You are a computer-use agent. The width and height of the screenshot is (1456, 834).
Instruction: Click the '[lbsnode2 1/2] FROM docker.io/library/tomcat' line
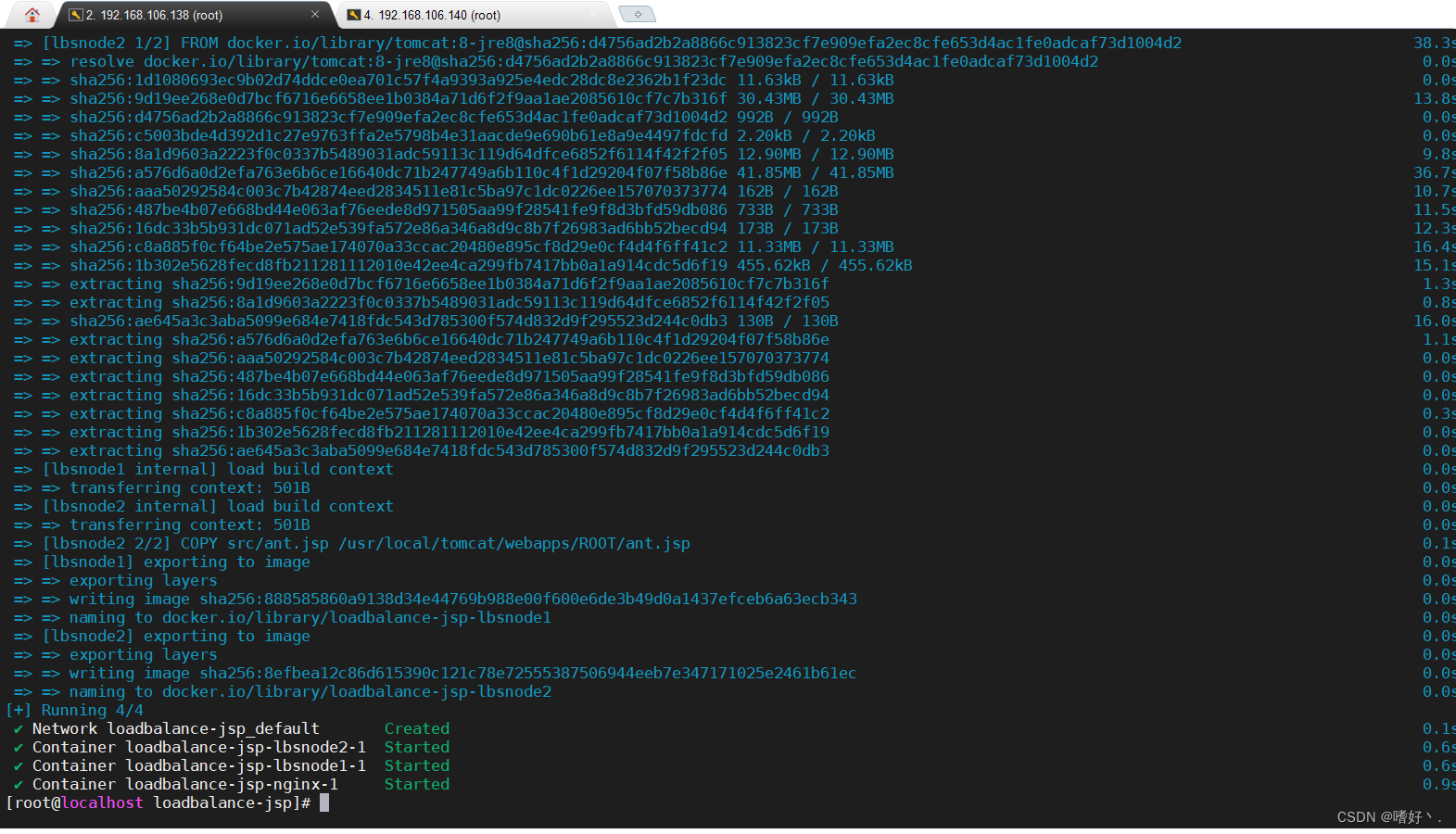point(598,43)
